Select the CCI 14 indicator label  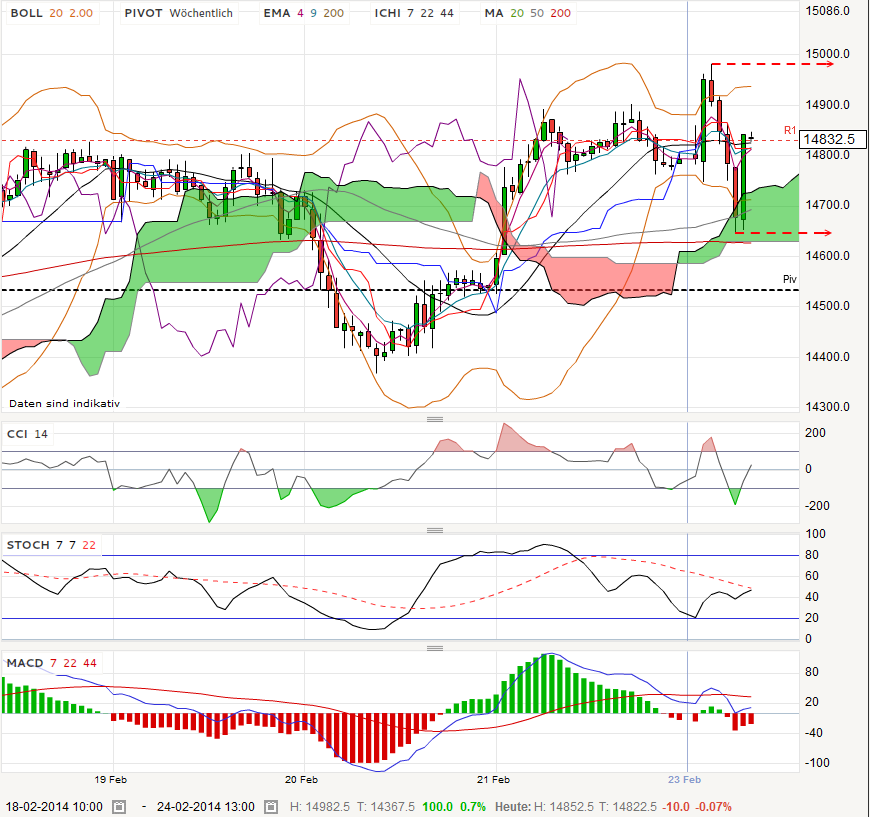(x=27, y=434)
